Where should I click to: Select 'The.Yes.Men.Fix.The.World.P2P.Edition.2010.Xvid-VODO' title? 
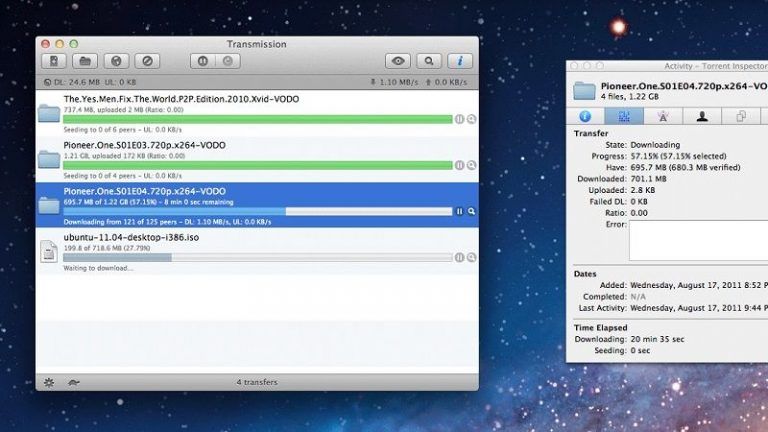[x=181, y=99]
